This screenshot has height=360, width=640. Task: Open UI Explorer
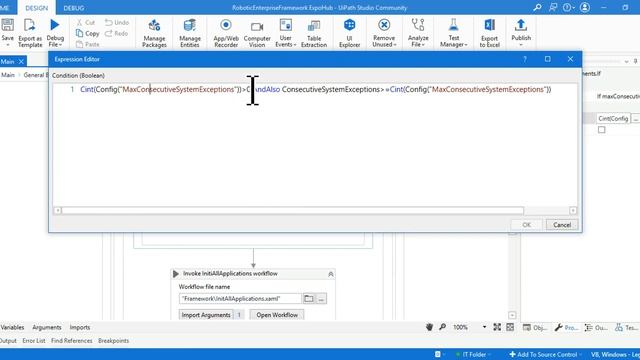coord(349,33)
